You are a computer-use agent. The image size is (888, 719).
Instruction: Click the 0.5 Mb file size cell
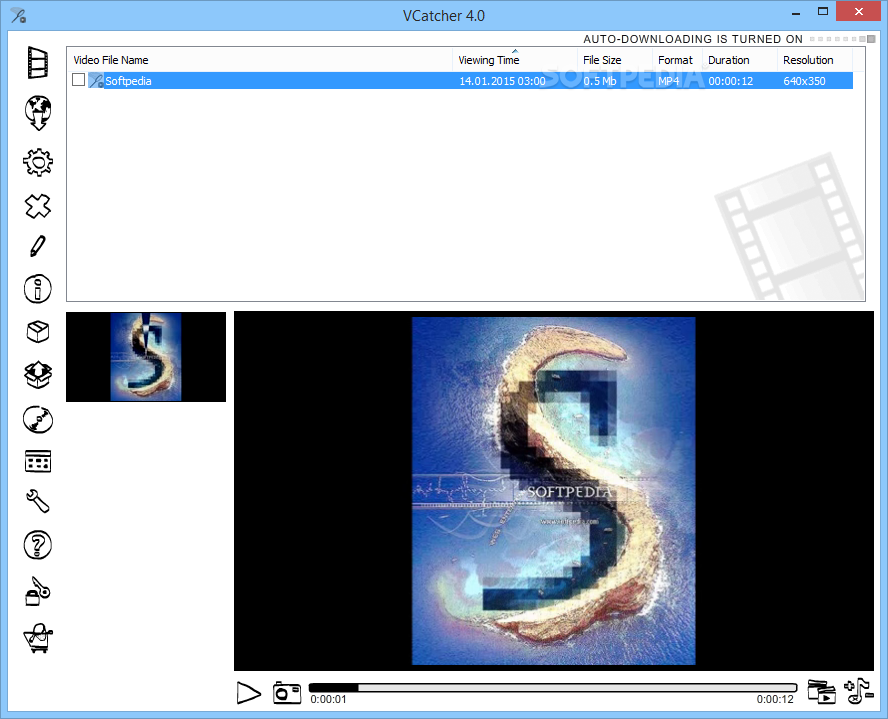pos(600,81)
